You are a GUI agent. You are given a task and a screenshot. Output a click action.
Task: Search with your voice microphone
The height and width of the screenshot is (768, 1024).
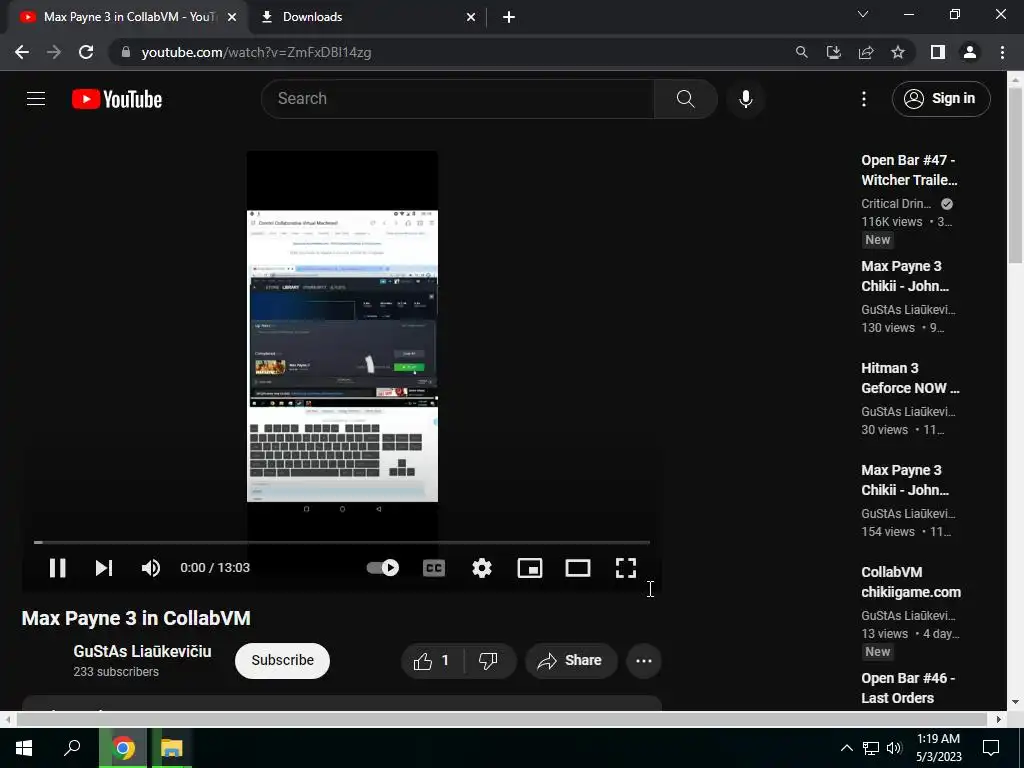pyautogui.click(x=746, y=99)
